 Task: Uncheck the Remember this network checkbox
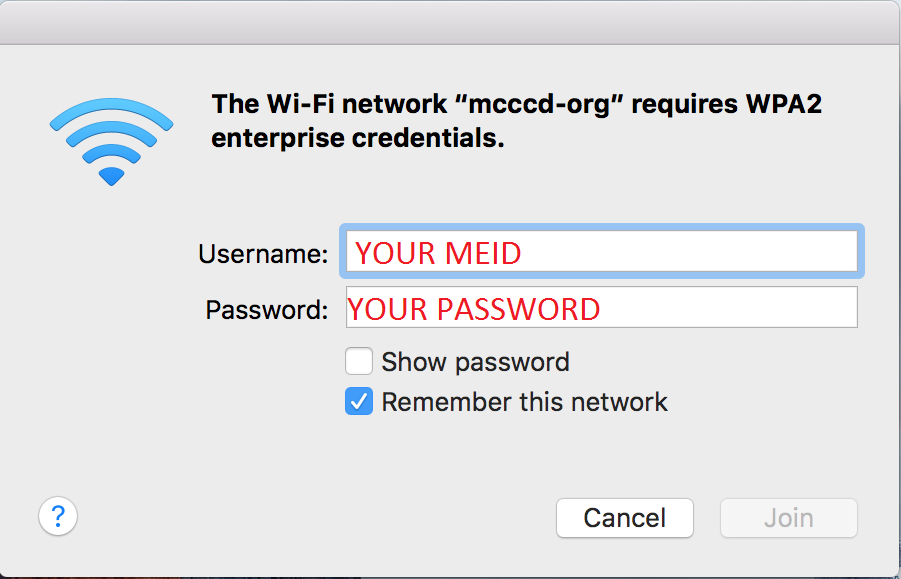(x=359, y=401)
